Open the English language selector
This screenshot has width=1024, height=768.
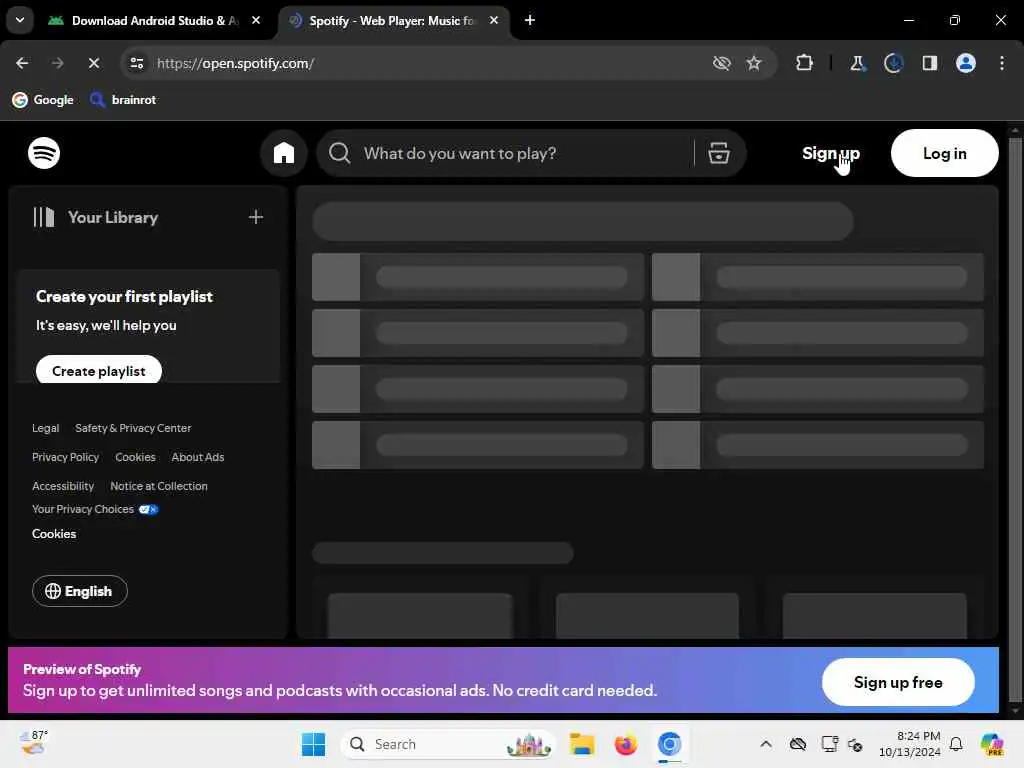(x=80, y=590)
